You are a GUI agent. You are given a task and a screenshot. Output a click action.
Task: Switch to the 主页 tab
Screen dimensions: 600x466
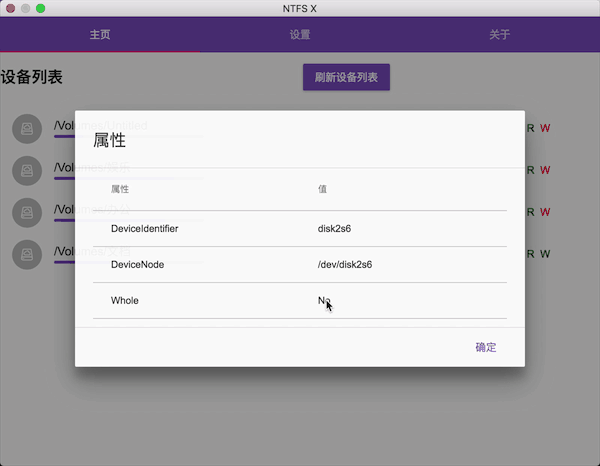100,34
